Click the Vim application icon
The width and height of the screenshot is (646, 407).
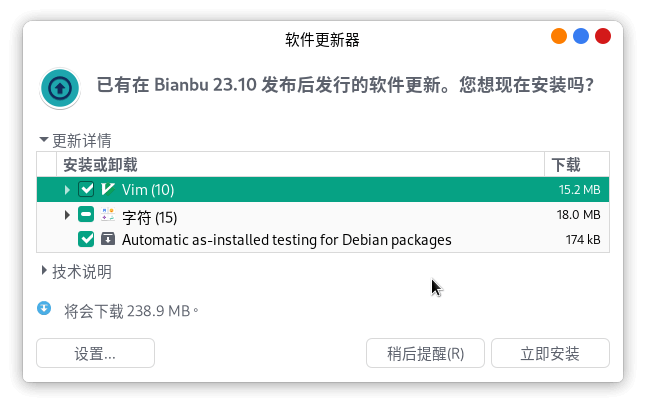pyautogui.click(x=108, y=189)
